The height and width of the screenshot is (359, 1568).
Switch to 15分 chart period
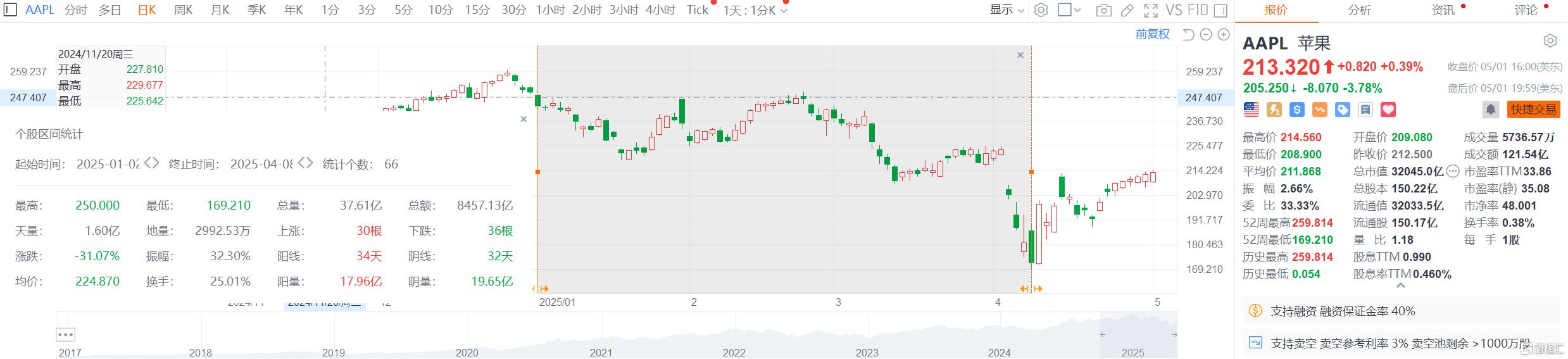click(477, 10)
